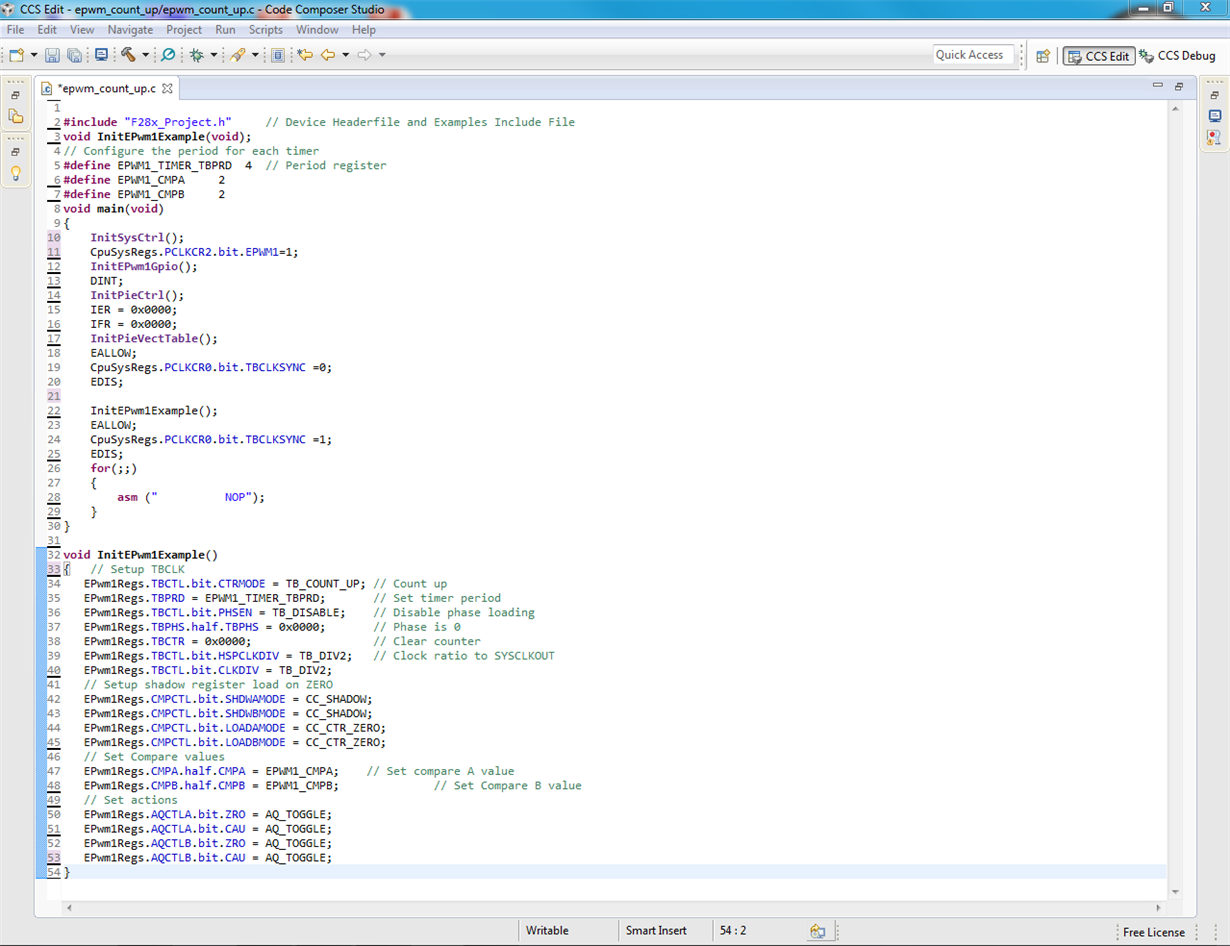
Task: Toggle the block selection mode icon
Action: (x=278, y=55)
